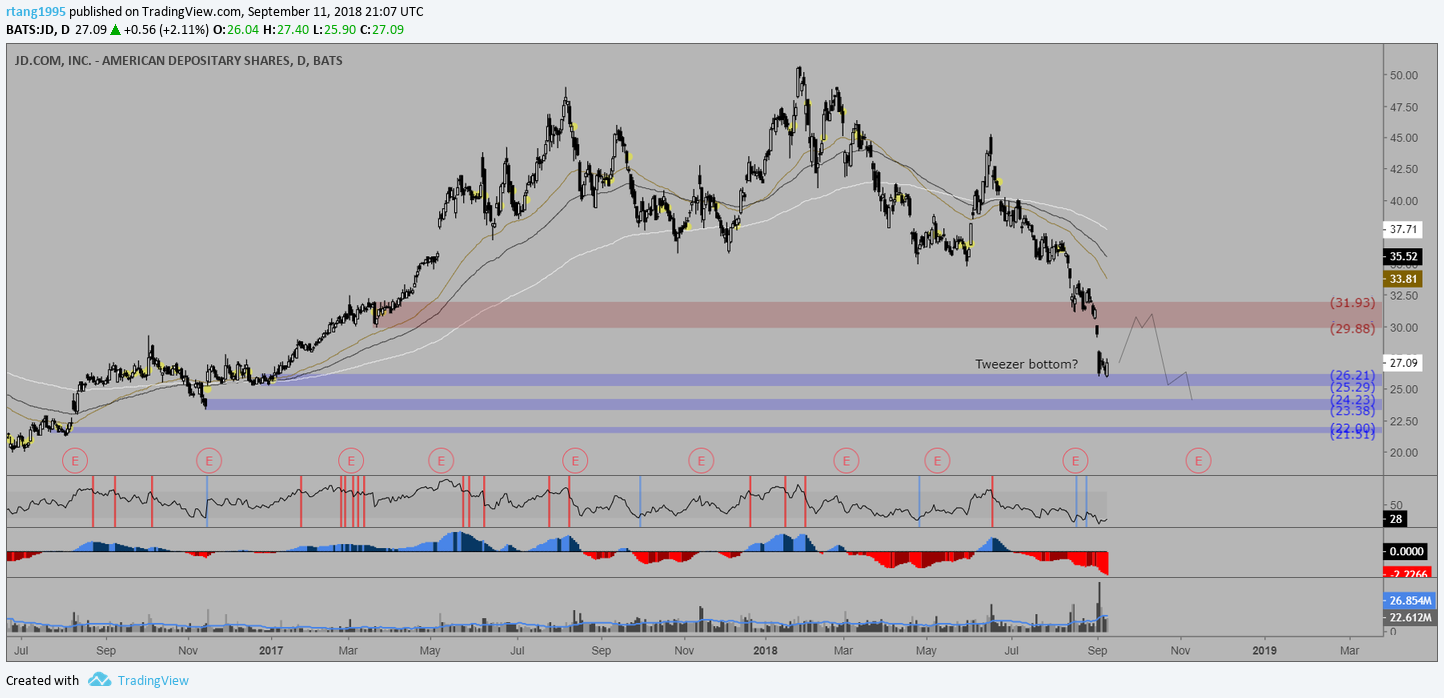Image resolution: width=1444 pixels, height=698 pixels.
Task: Click the 27.09 last price label on the axis
Action: click(x=1405, y=362)
